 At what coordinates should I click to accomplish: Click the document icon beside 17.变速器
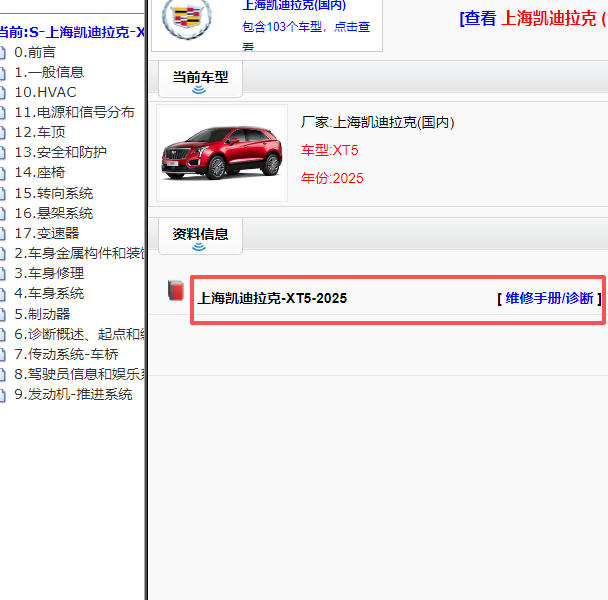(x=2, y=233)
